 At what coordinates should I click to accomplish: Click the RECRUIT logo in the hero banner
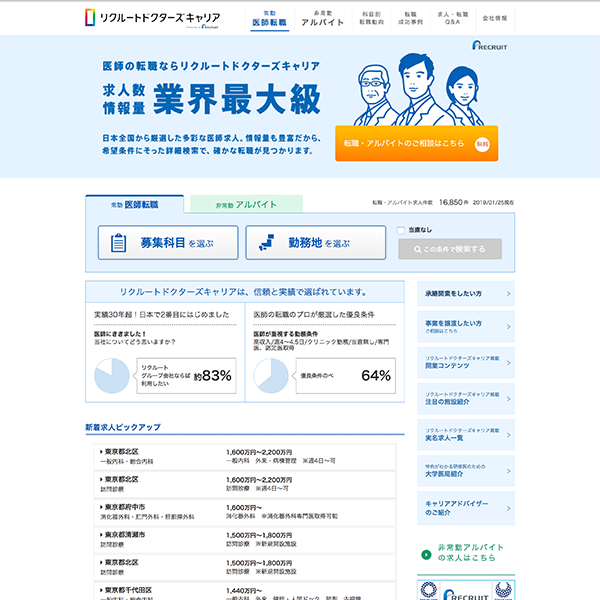489,46
